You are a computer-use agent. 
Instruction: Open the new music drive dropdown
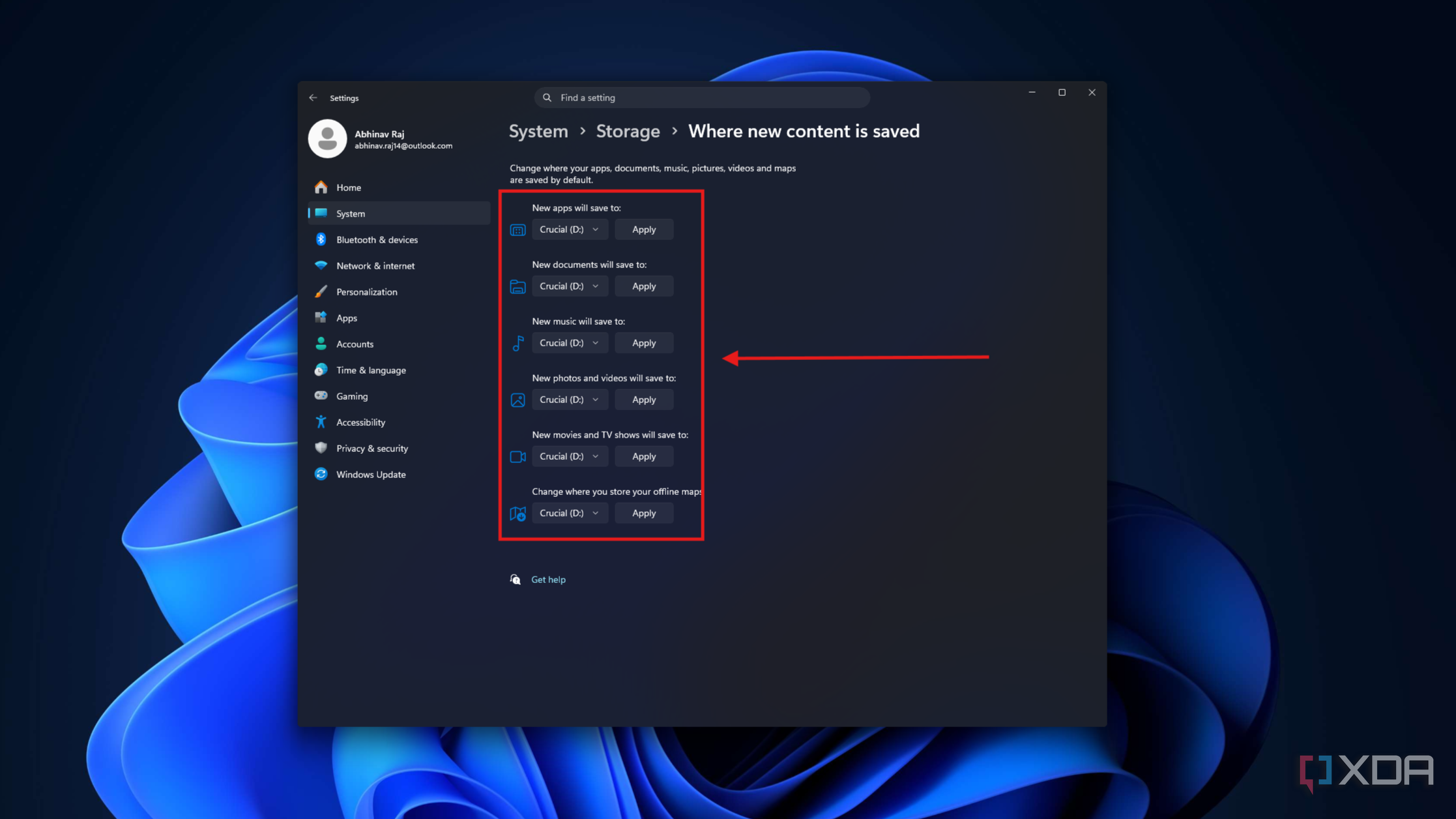click(x=570, y=343)
